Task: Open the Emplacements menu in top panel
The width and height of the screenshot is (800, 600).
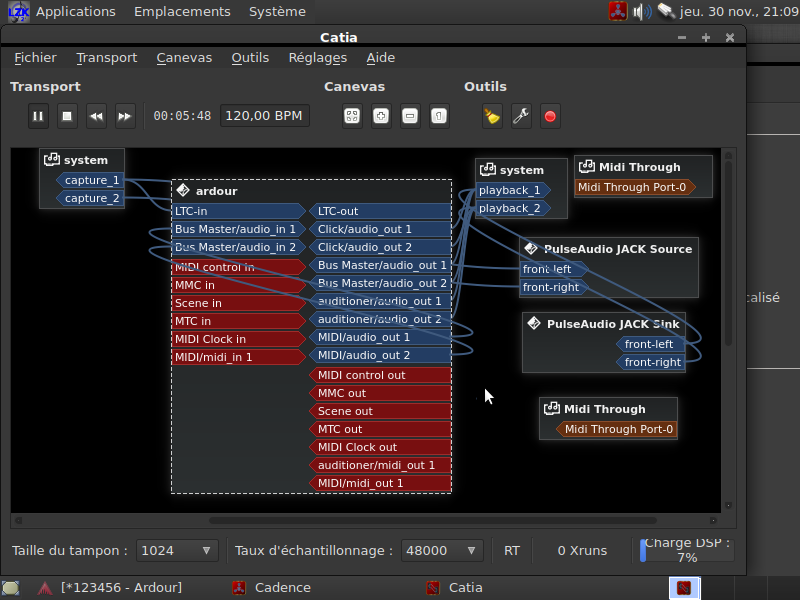Action: pos(182,11)
